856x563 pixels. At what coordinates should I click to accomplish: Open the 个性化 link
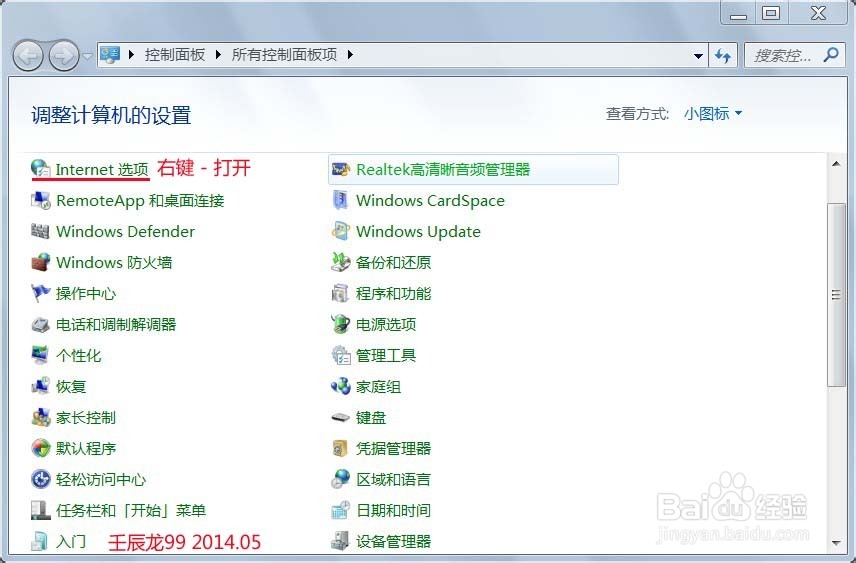pos(79,355)
